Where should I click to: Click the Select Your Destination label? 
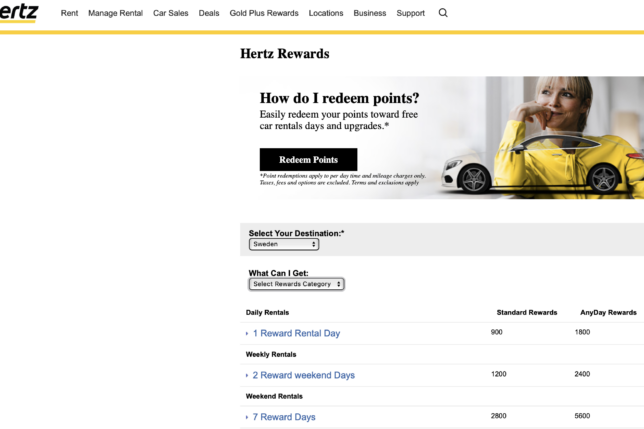click(x=297, y=233)
